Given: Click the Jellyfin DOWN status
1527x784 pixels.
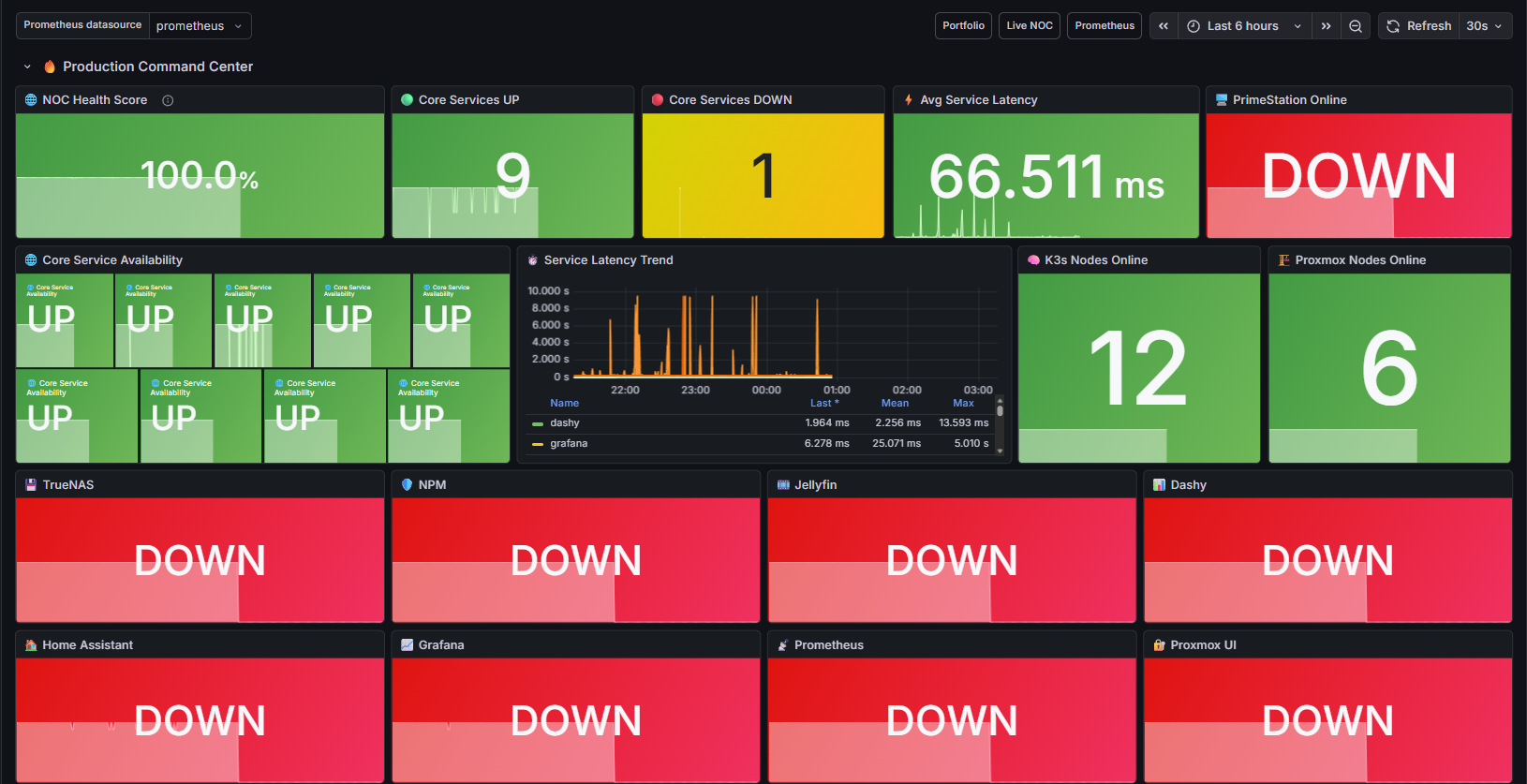Looking at the screenshot, I should coord(952,560).
